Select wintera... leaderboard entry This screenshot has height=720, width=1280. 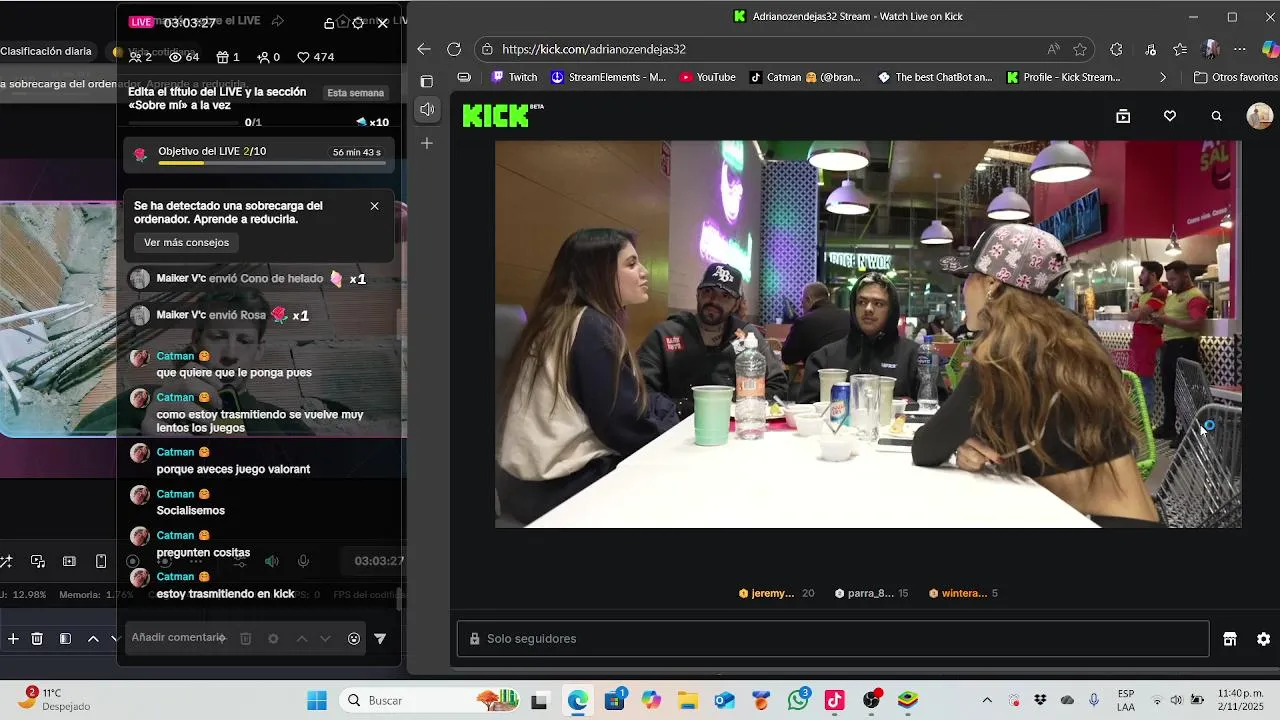coord(963,593)
